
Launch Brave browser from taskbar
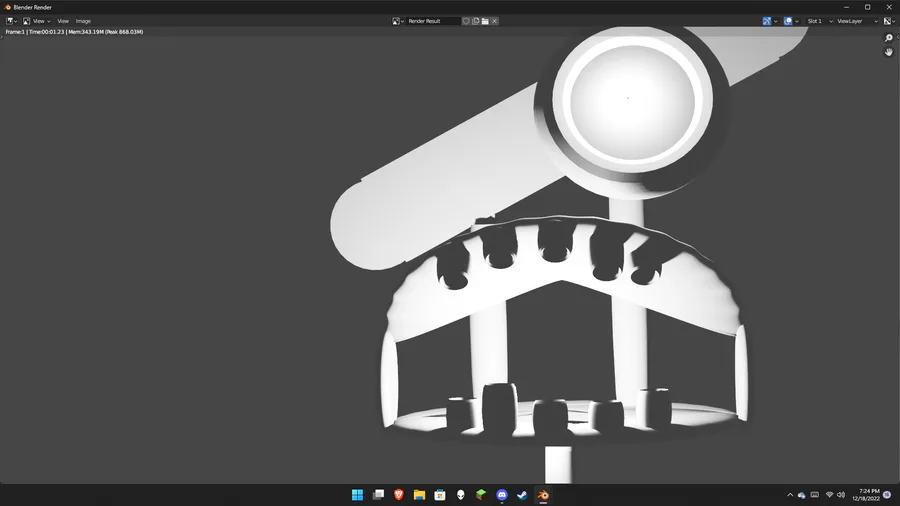click(x=399, y=495)
